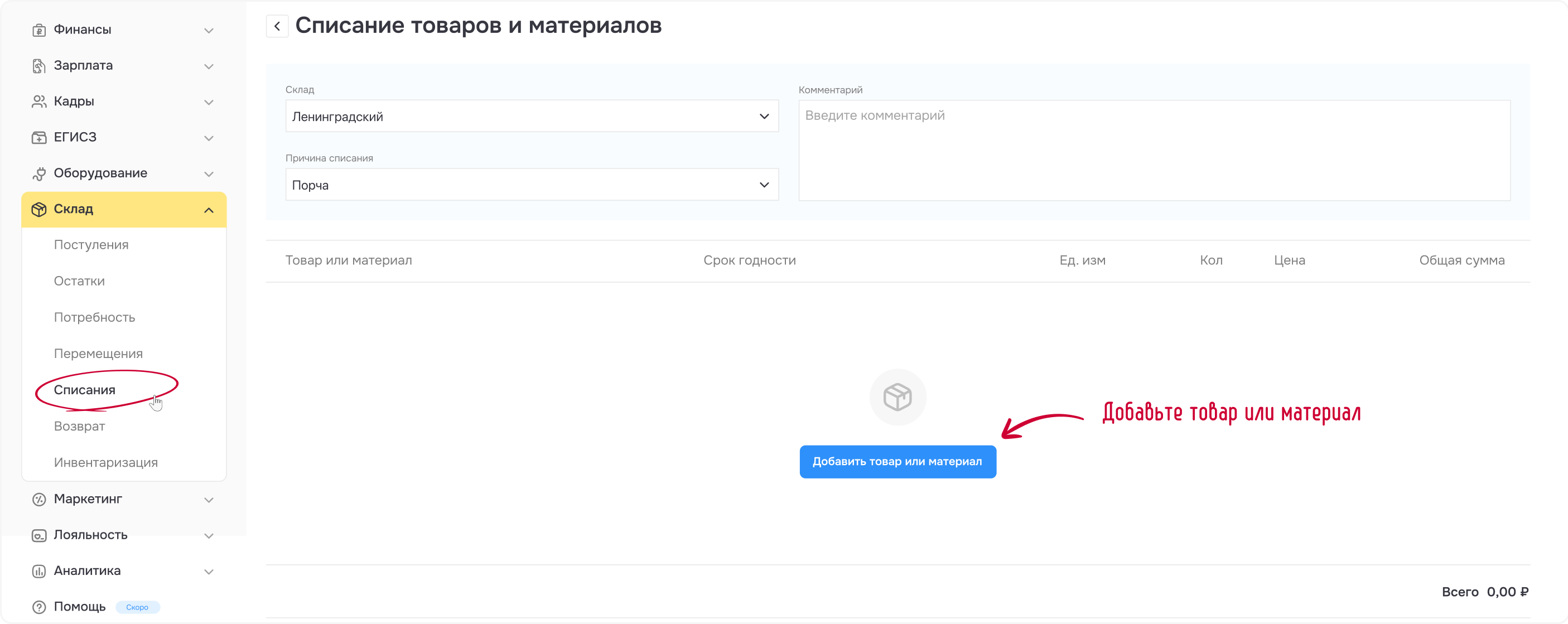Click the Общая сумма column header
Image resolution: width=1568 pixels, height=624 pixels.
coord(1461,260)
